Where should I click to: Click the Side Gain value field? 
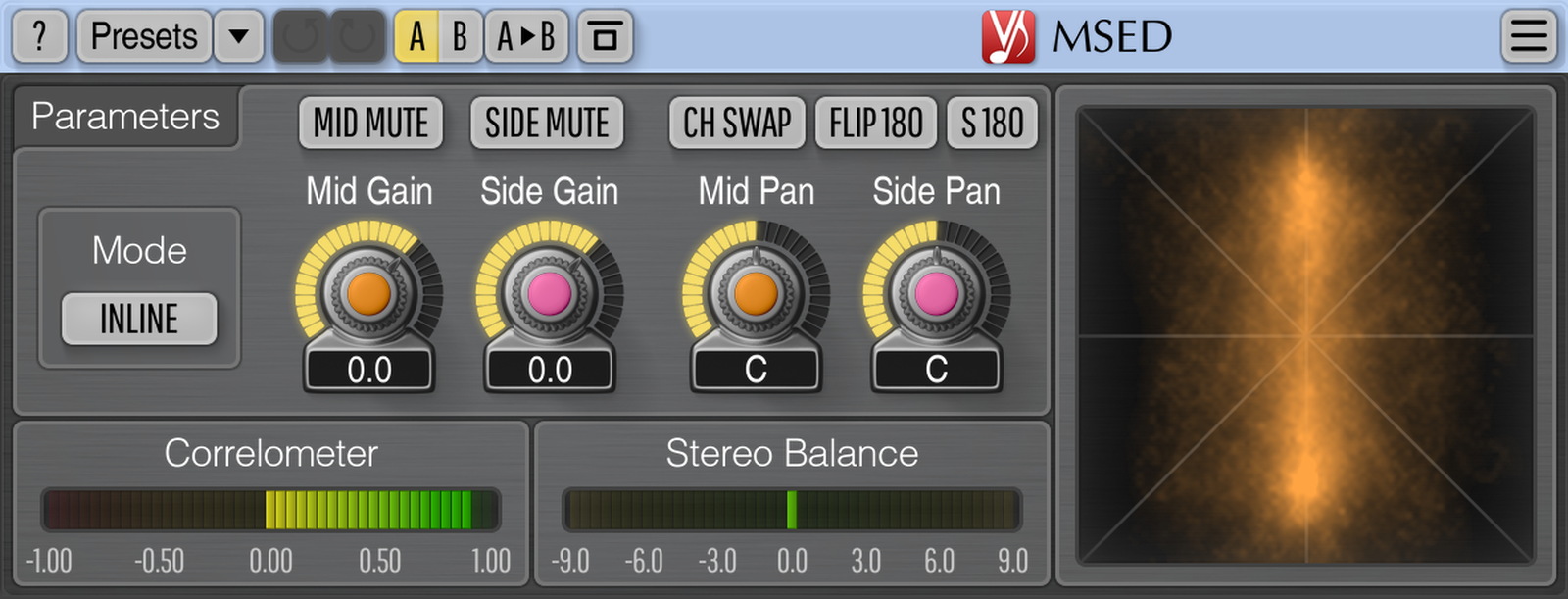(x=550, y=370)
